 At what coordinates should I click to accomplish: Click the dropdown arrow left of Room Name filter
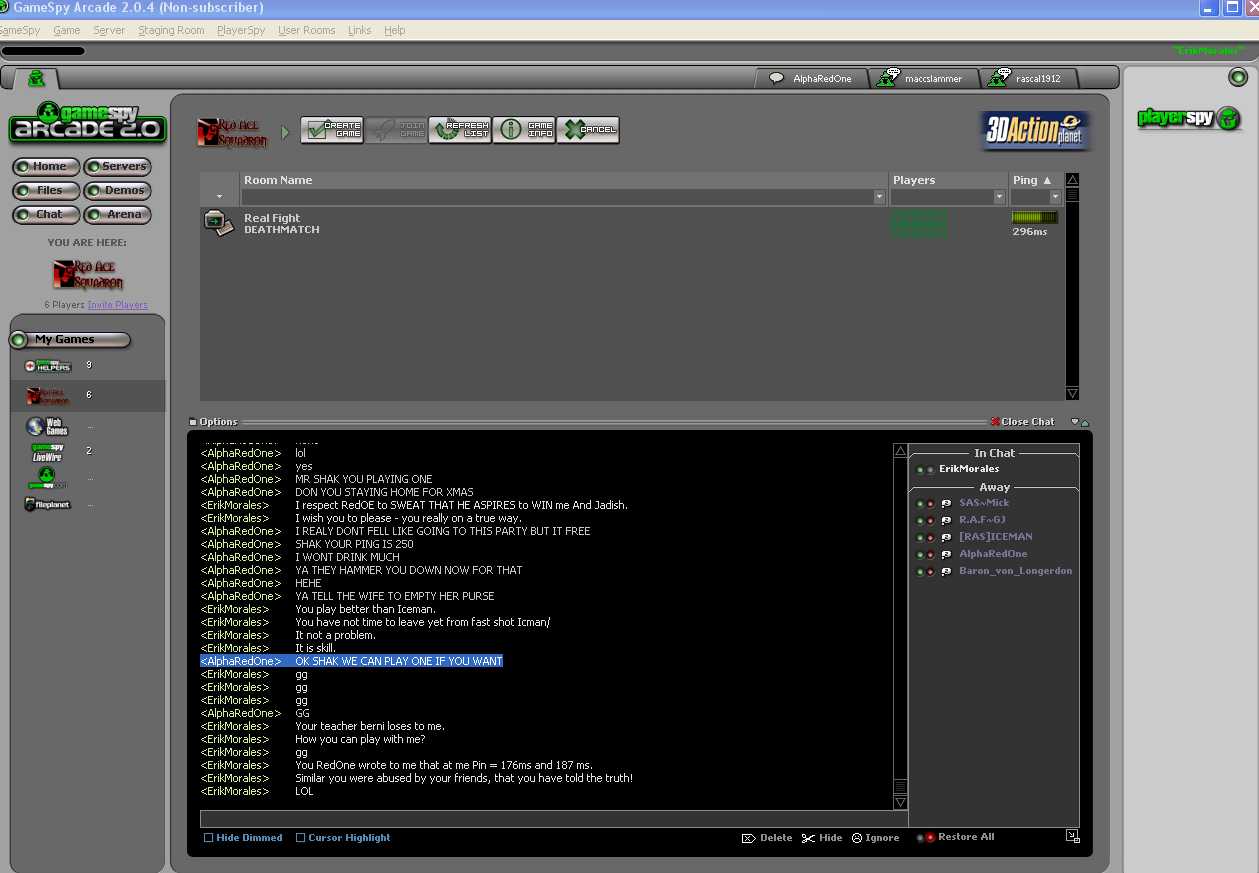tap(220, 197)
